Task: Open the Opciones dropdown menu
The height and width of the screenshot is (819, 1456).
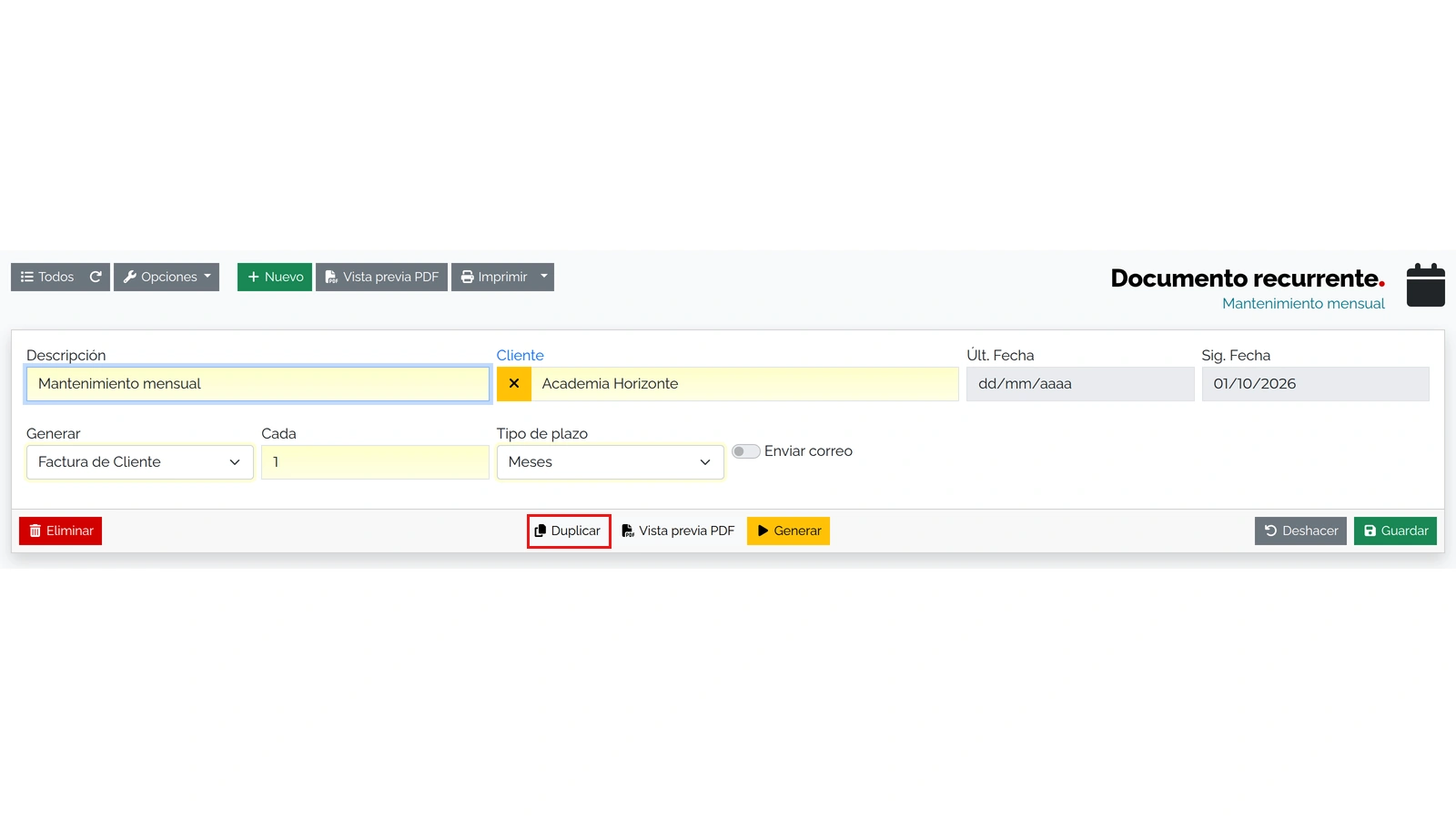Action: point(167,277)
